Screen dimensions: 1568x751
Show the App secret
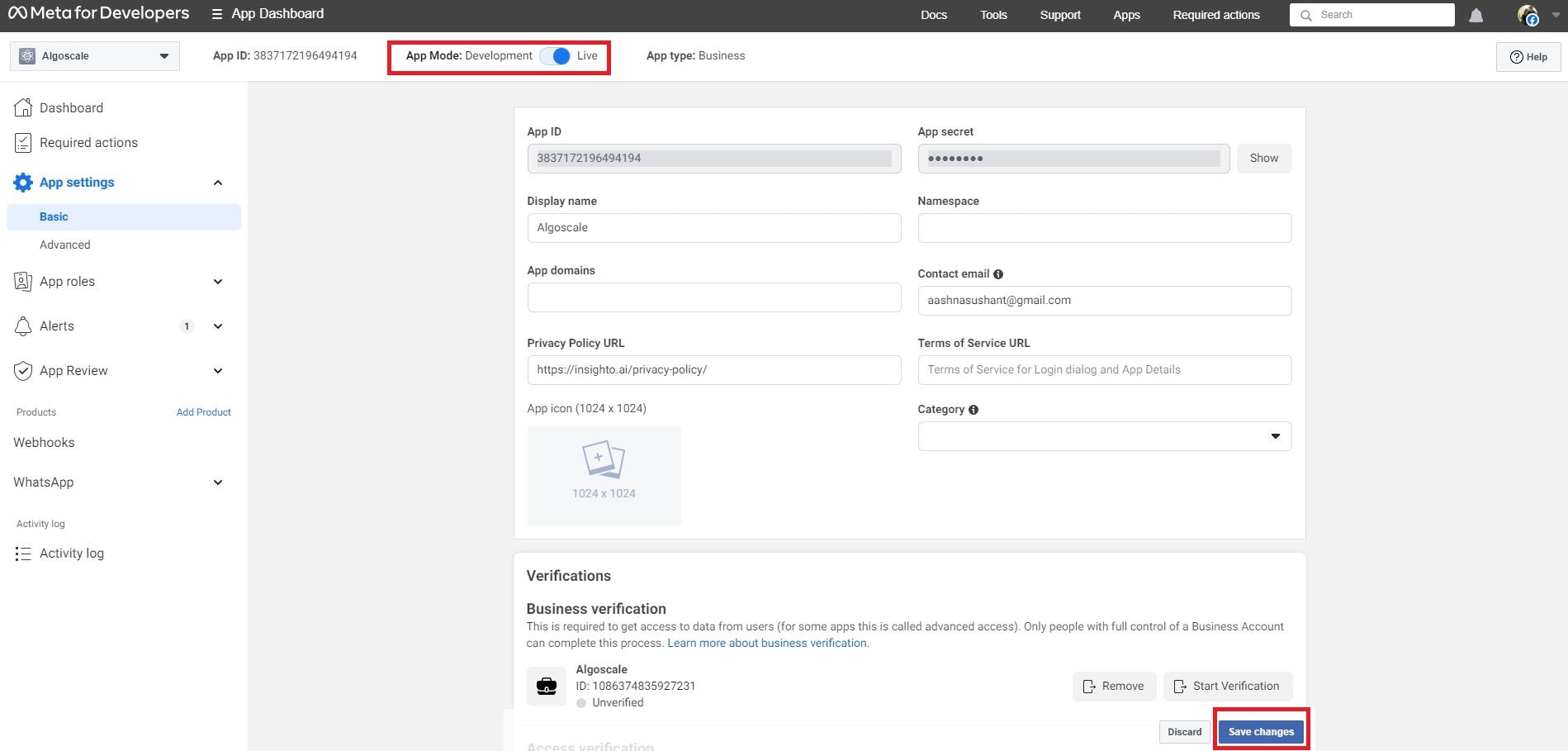point(1263,159)
